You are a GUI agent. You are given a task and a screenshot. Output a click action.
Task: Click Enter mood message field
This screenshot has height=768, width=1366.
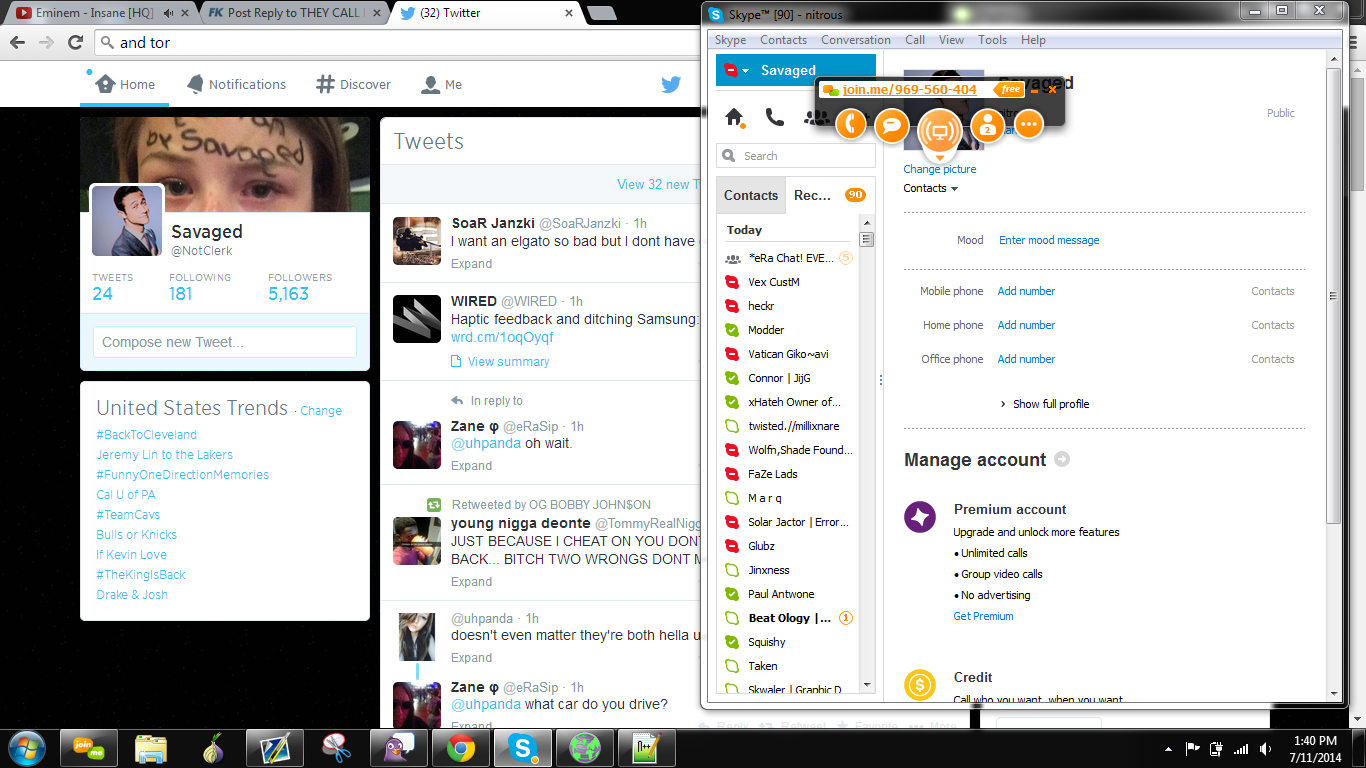(1049, 240)
